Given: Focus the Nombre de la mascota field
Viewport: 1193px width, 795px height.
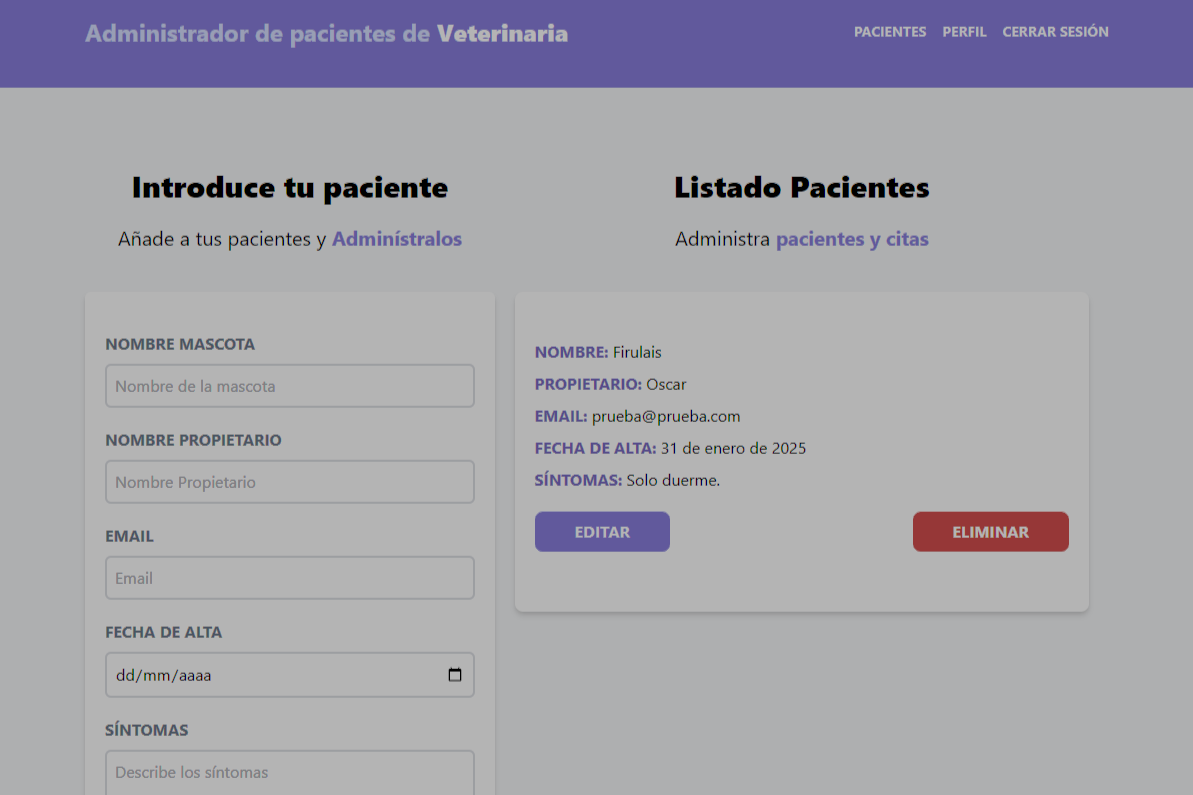Looking at the screenshot, I should pos(289,386).
